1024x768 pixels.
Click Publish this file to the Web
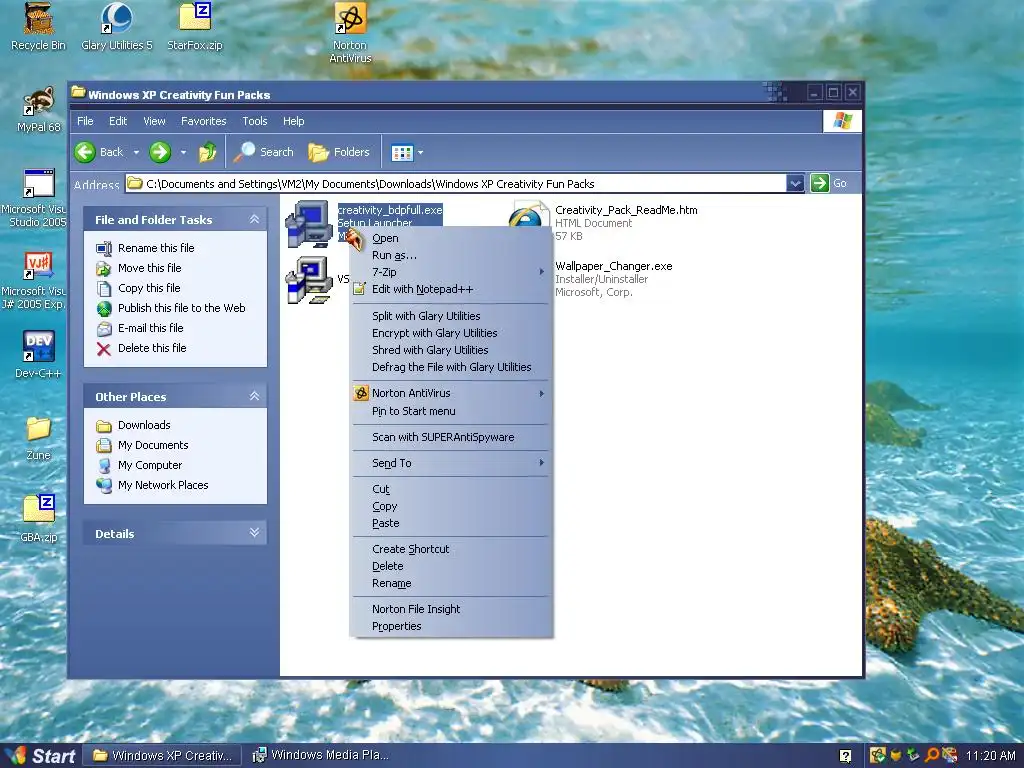tap(171, 308)
